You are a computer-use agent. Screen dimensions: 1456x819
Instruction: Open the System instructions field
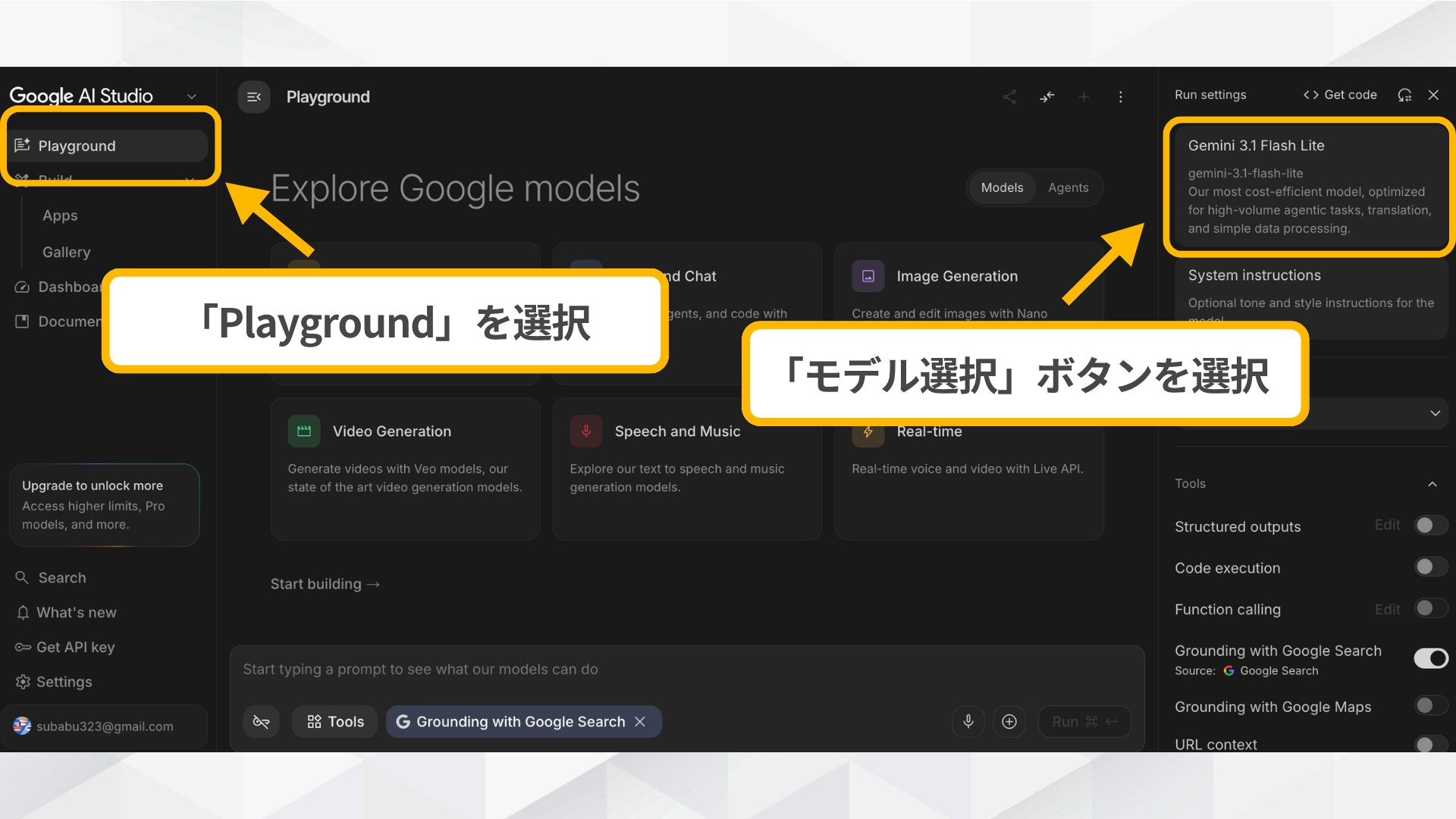tap(1311, 299)
